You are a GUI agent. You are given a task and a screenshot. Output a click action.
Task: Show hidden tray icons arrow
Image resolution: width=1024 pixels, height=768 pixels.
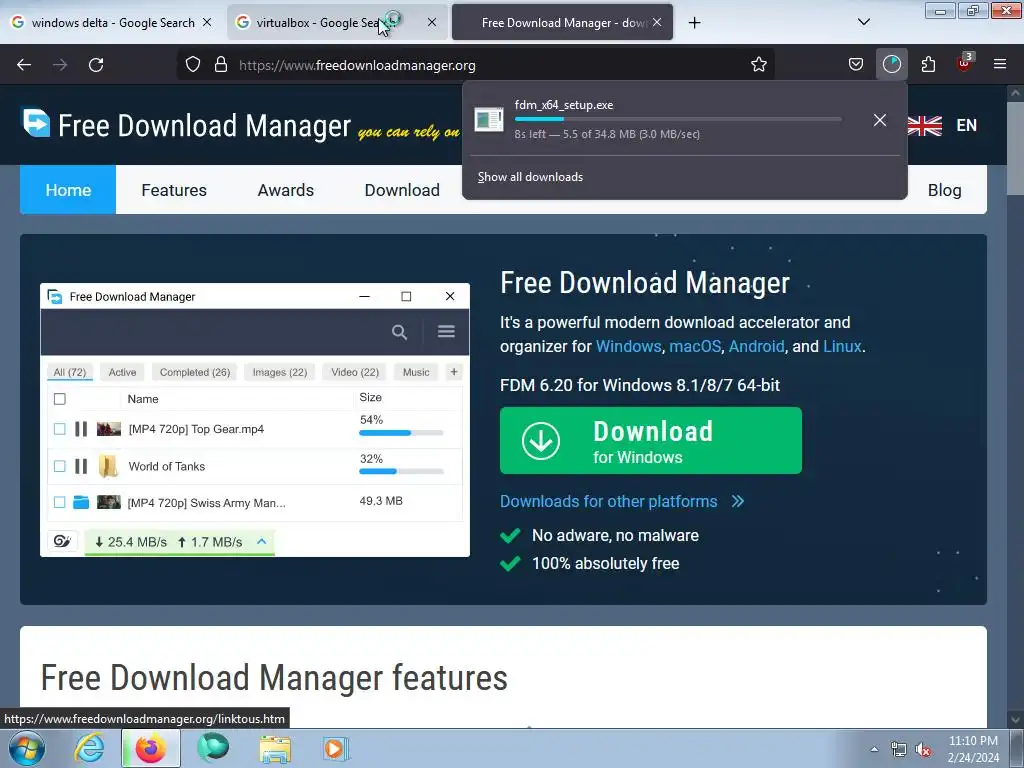click(874, 749)
